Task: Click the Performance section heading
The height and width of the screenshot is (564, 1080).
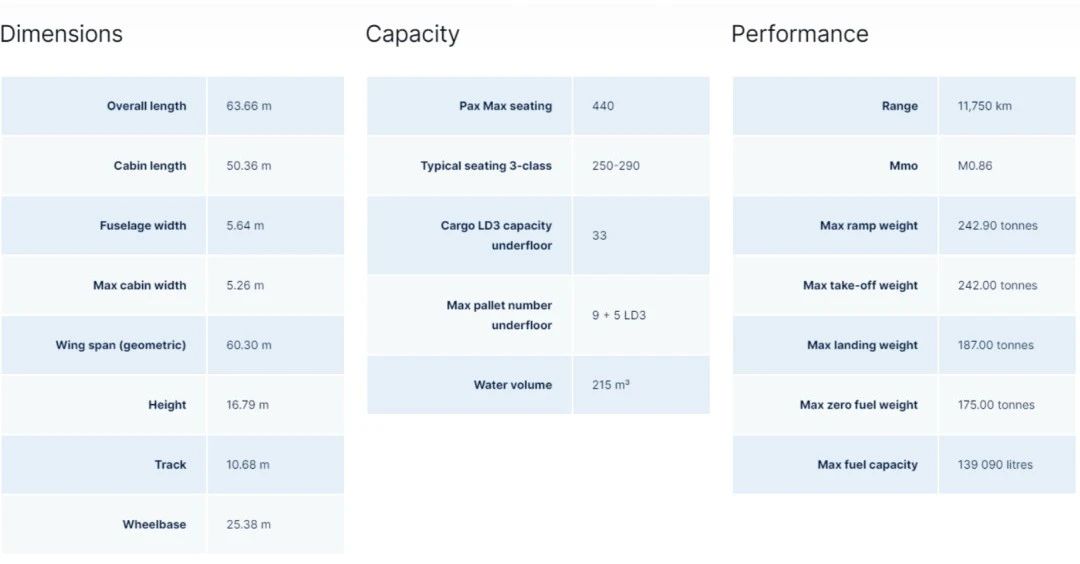Action: 799,34
